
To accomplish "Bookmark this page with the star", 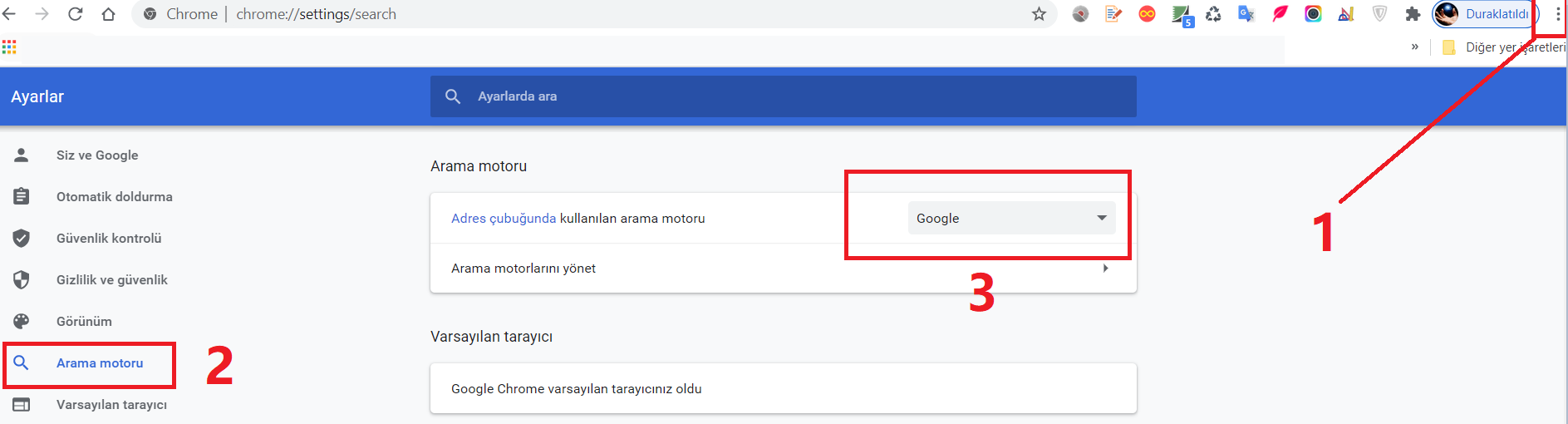I will (1039, 14).
